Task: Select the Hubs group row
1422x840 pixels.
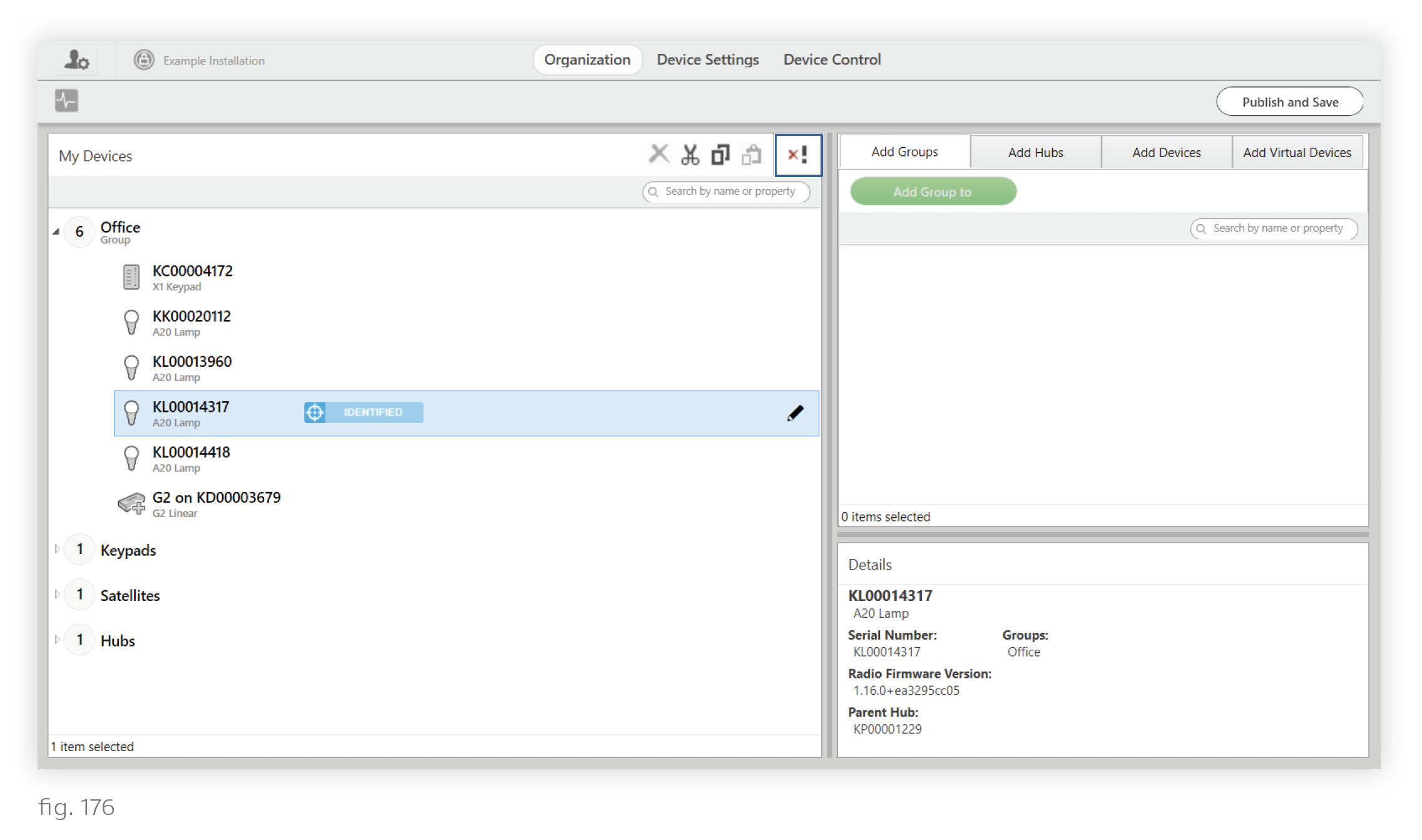Action: point(435,640)
